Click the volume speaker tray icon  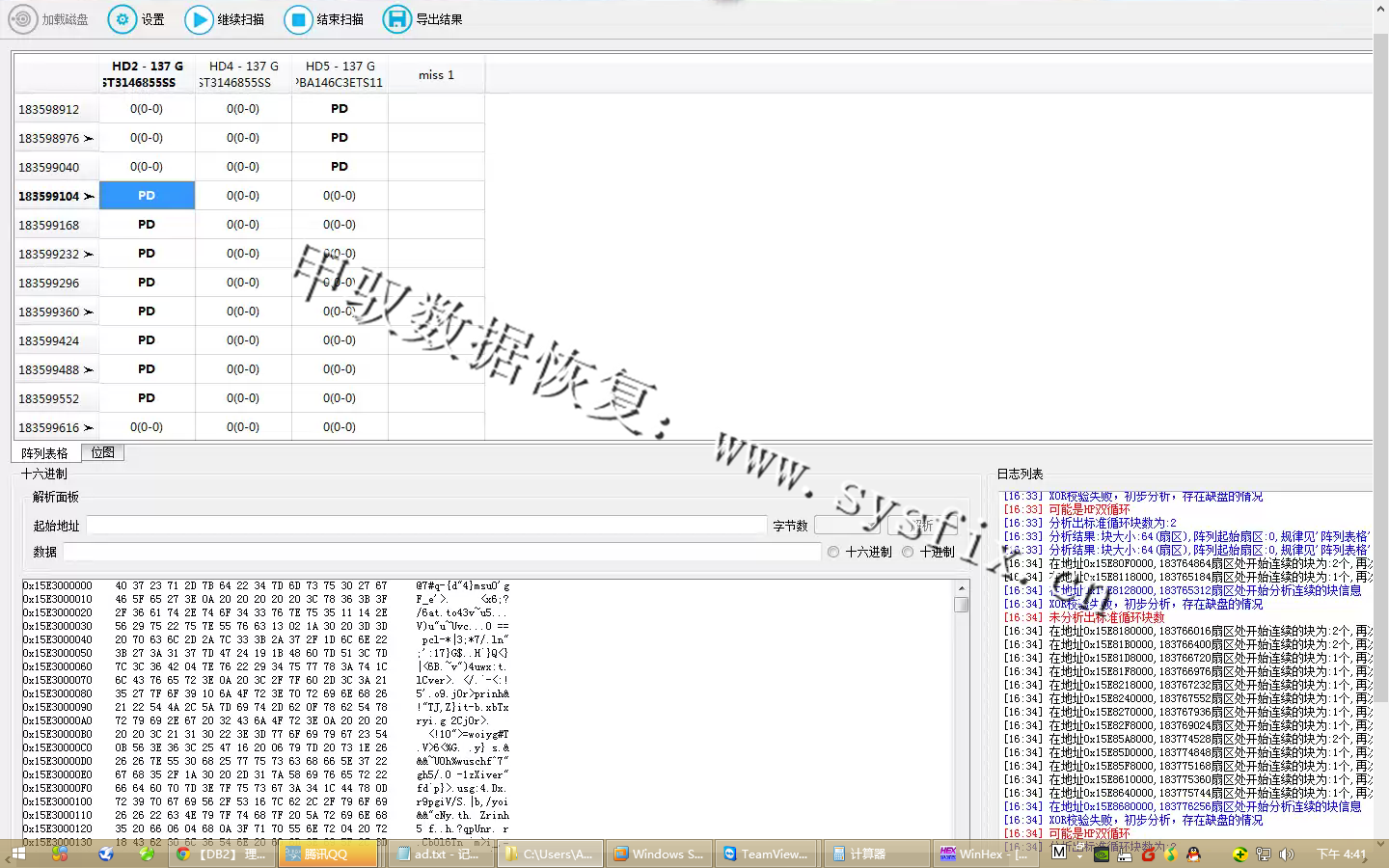click(1286, 854)
